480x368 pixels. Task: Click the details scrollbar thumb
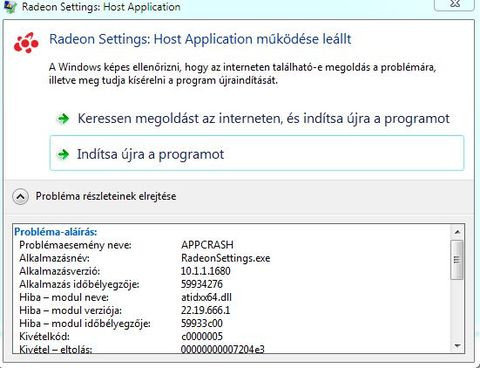[x=457, y=259]
